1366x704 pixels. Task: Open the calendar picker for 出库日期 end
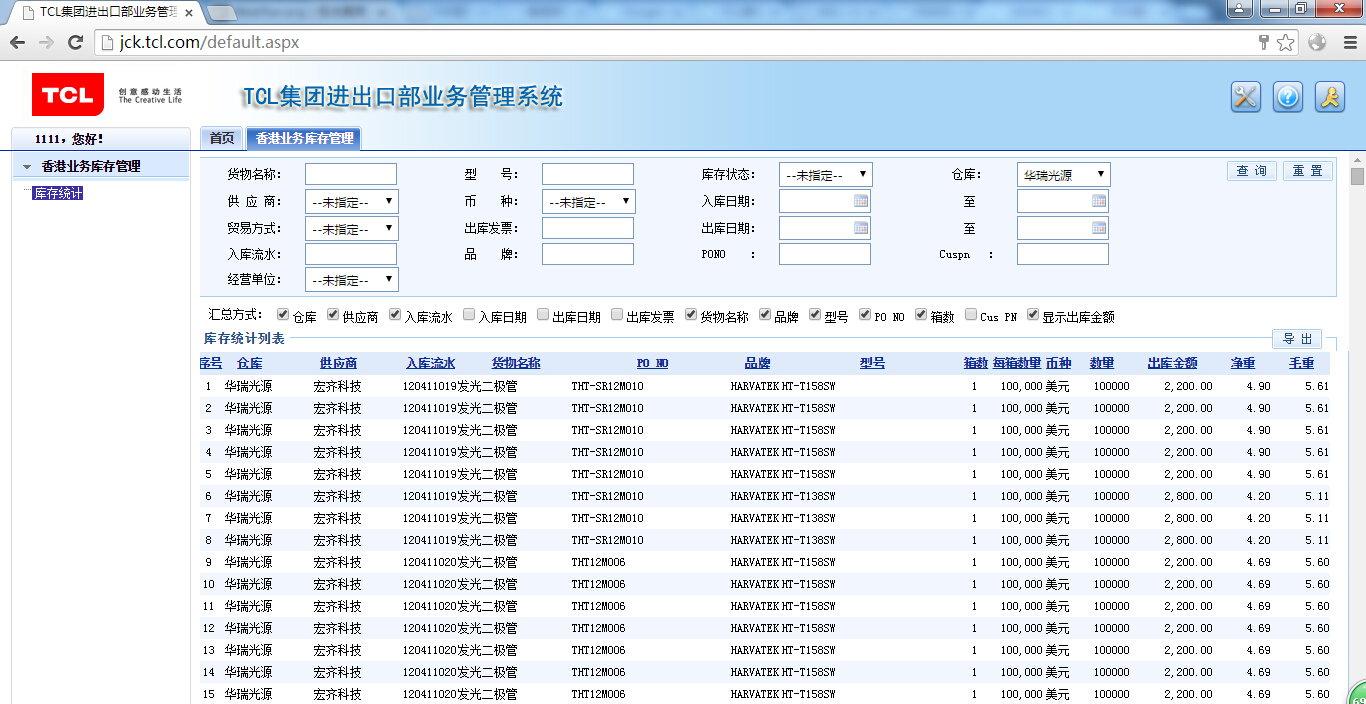(1099, 228)
